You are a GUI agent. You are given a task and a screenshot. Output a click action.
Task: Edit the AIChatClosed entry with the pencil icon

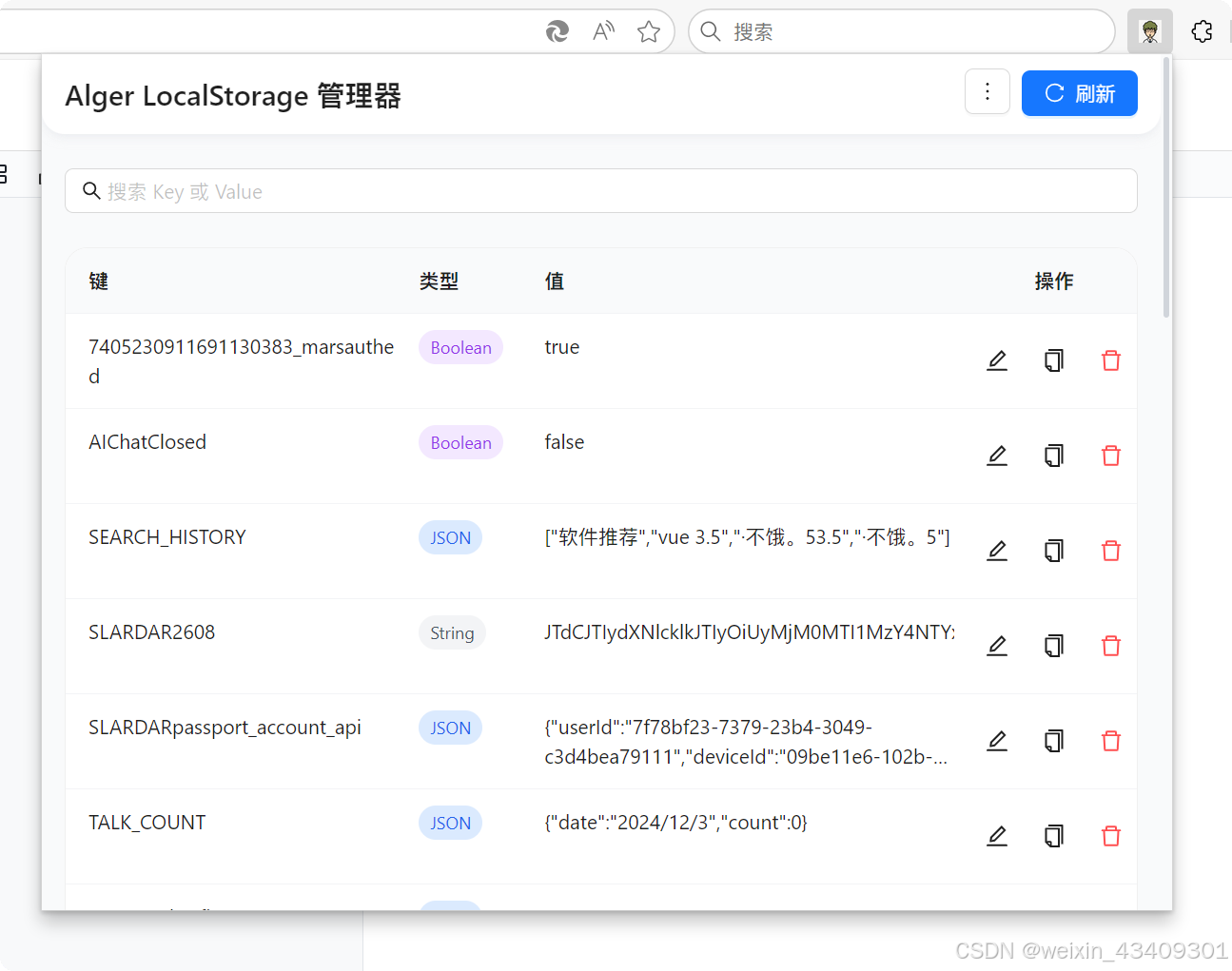(997, 456)
